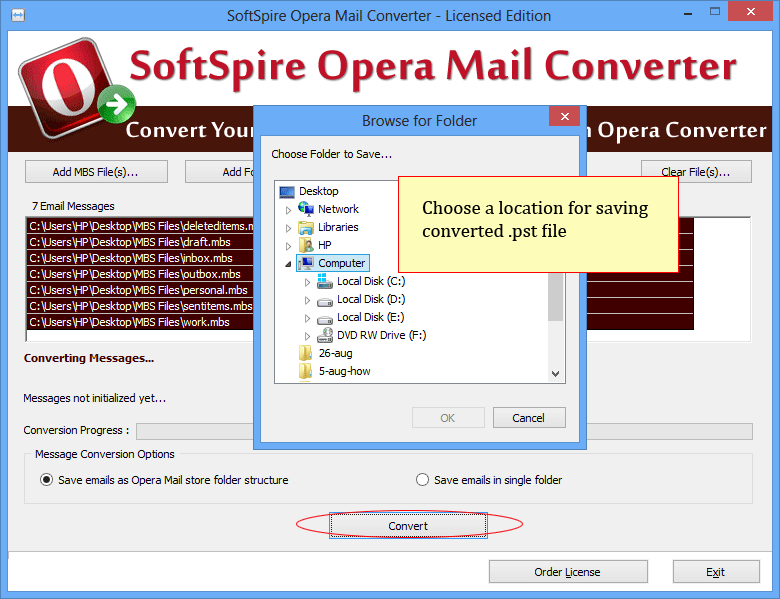Click OK in Browse for Folder
Screen dimensions: 780x599
tap(448, 417)
